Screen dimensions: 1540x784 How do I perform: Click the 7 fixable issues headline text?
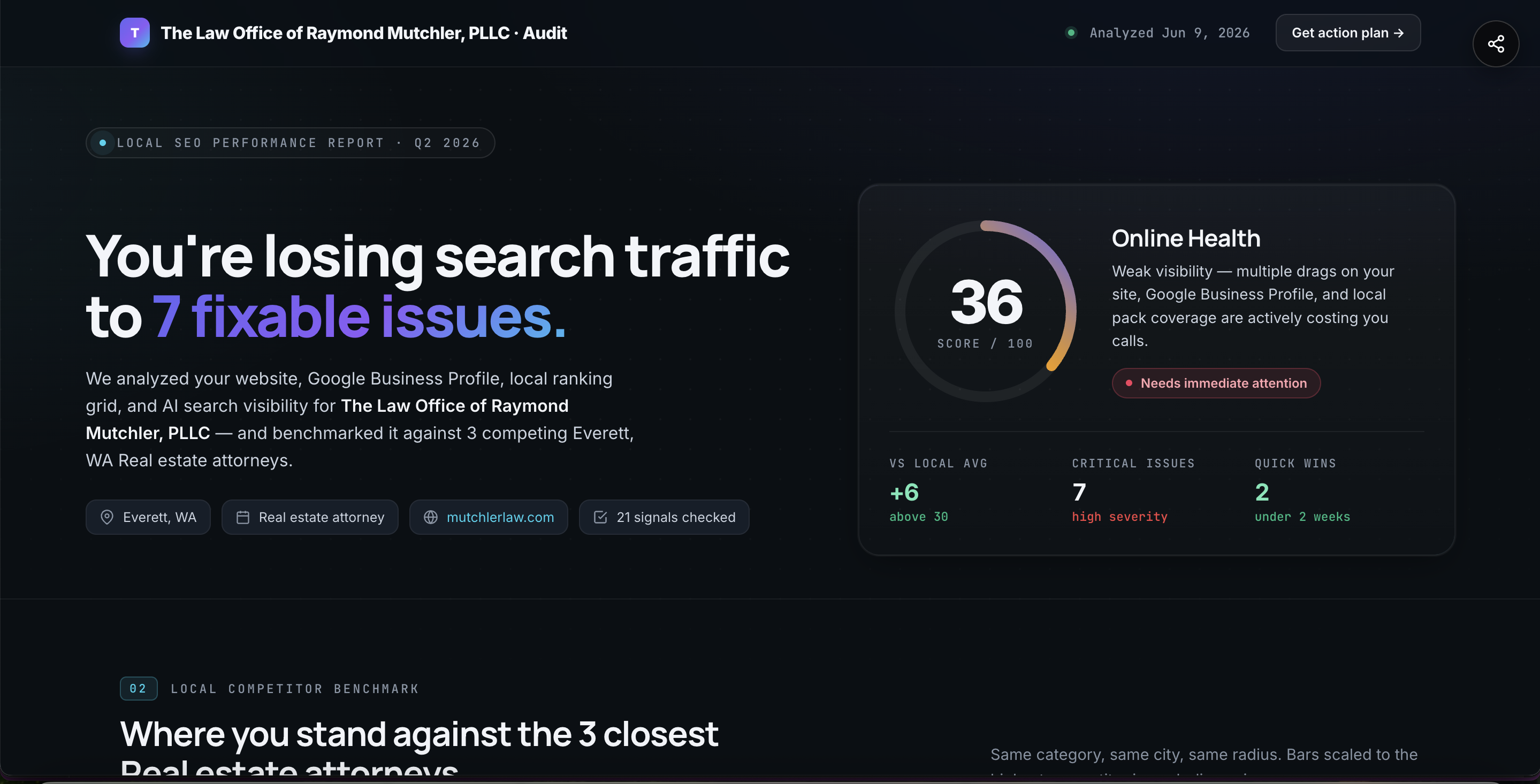point(358,317)
